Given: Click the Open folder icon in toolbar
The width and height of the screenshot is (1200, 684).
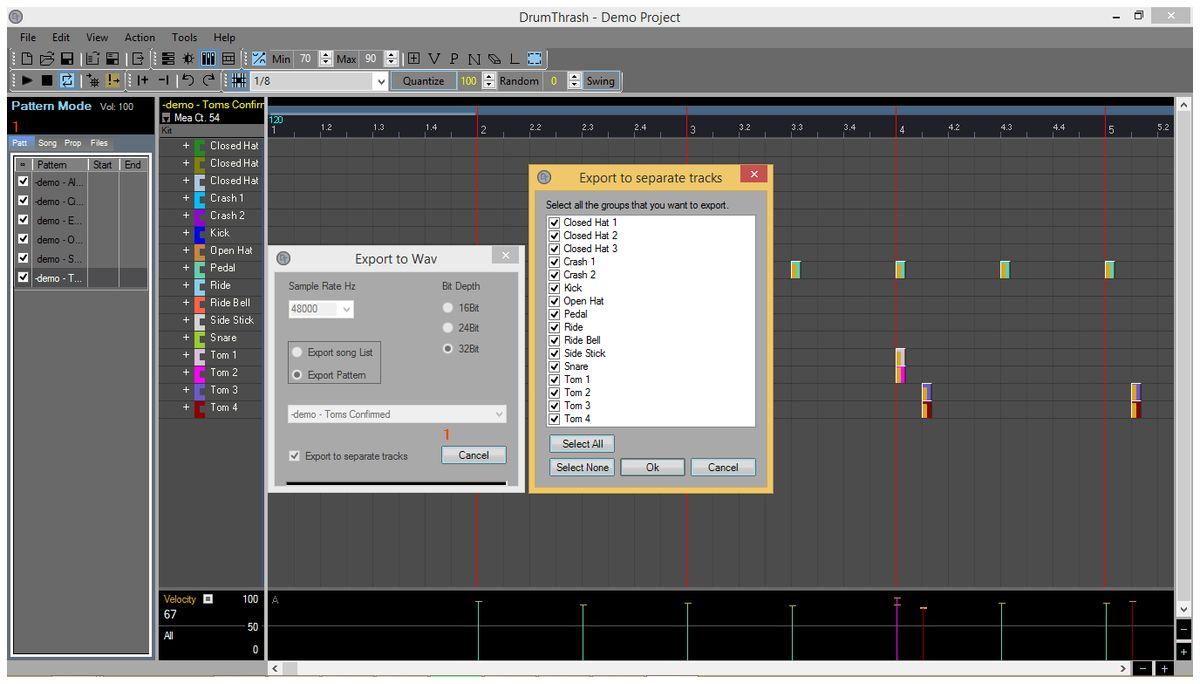Looking at the screenshot, I should click(x=47, y=59).
